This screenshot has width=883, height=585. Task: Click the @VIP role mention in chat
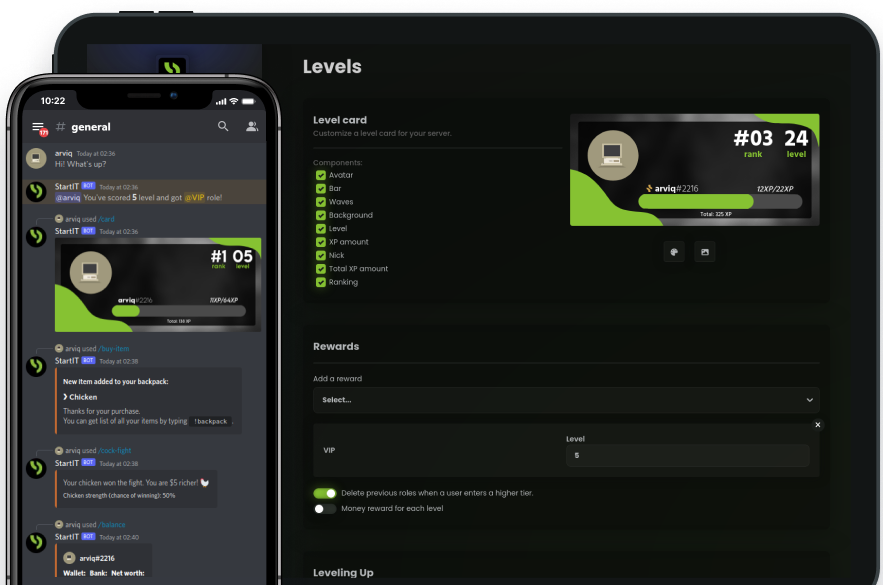[196, 198]
